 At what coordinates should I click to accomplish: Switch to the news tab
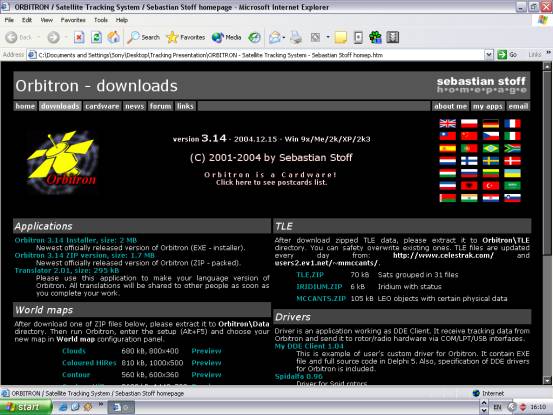pos(134,106)
